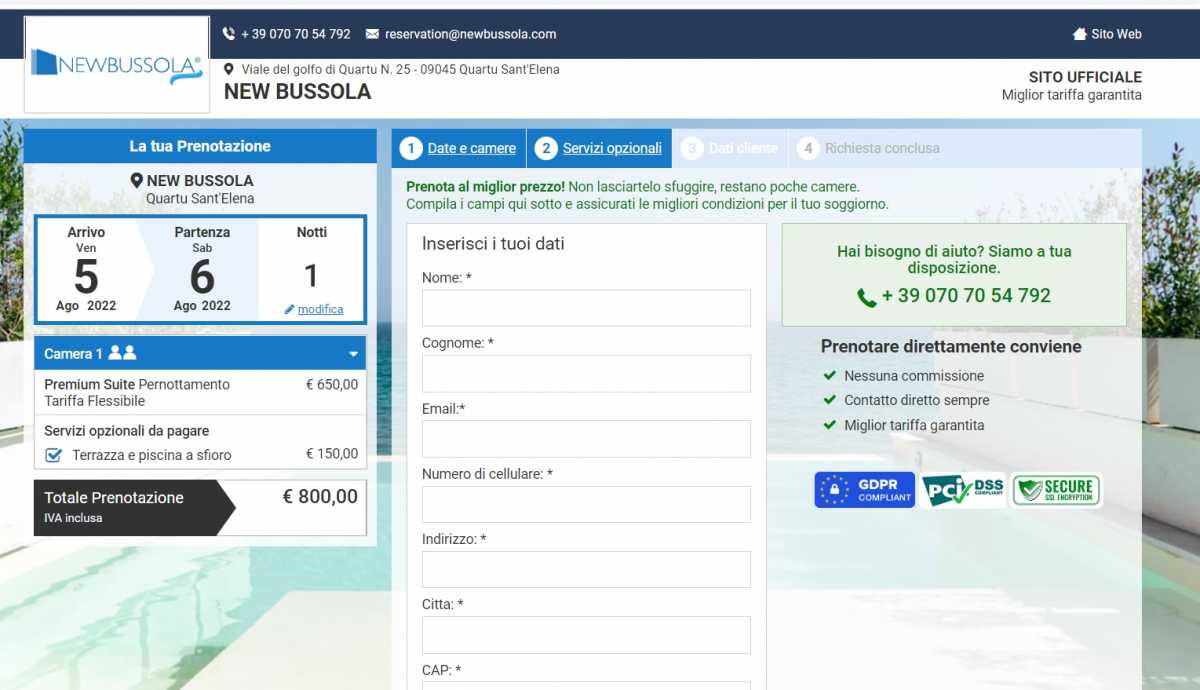Click the SITO UFFICIALE text

[1085, 77]
